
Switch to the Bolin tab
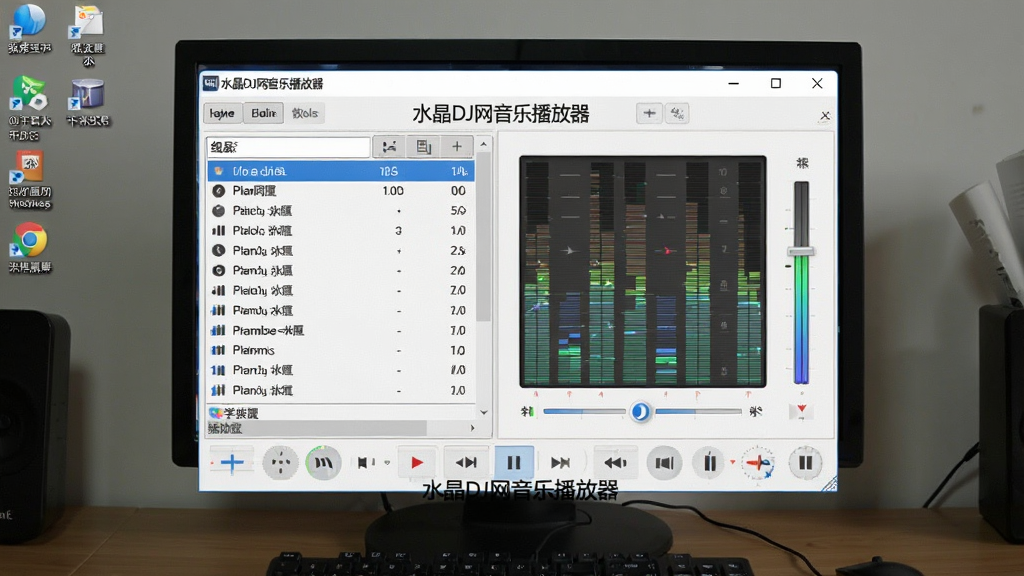point(264,113)
